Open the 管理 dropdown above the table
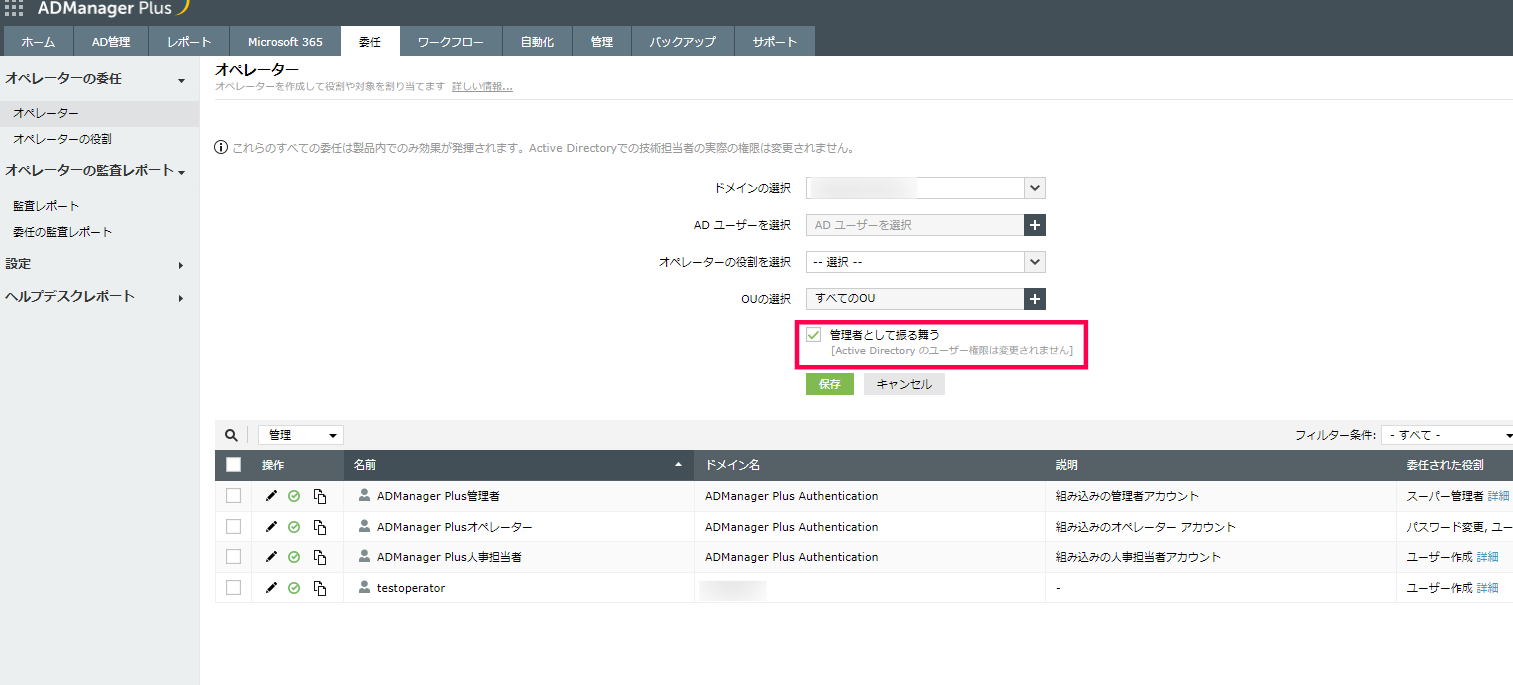The height and width of the screenshot is (685, 1513). (x=300, y=435)
